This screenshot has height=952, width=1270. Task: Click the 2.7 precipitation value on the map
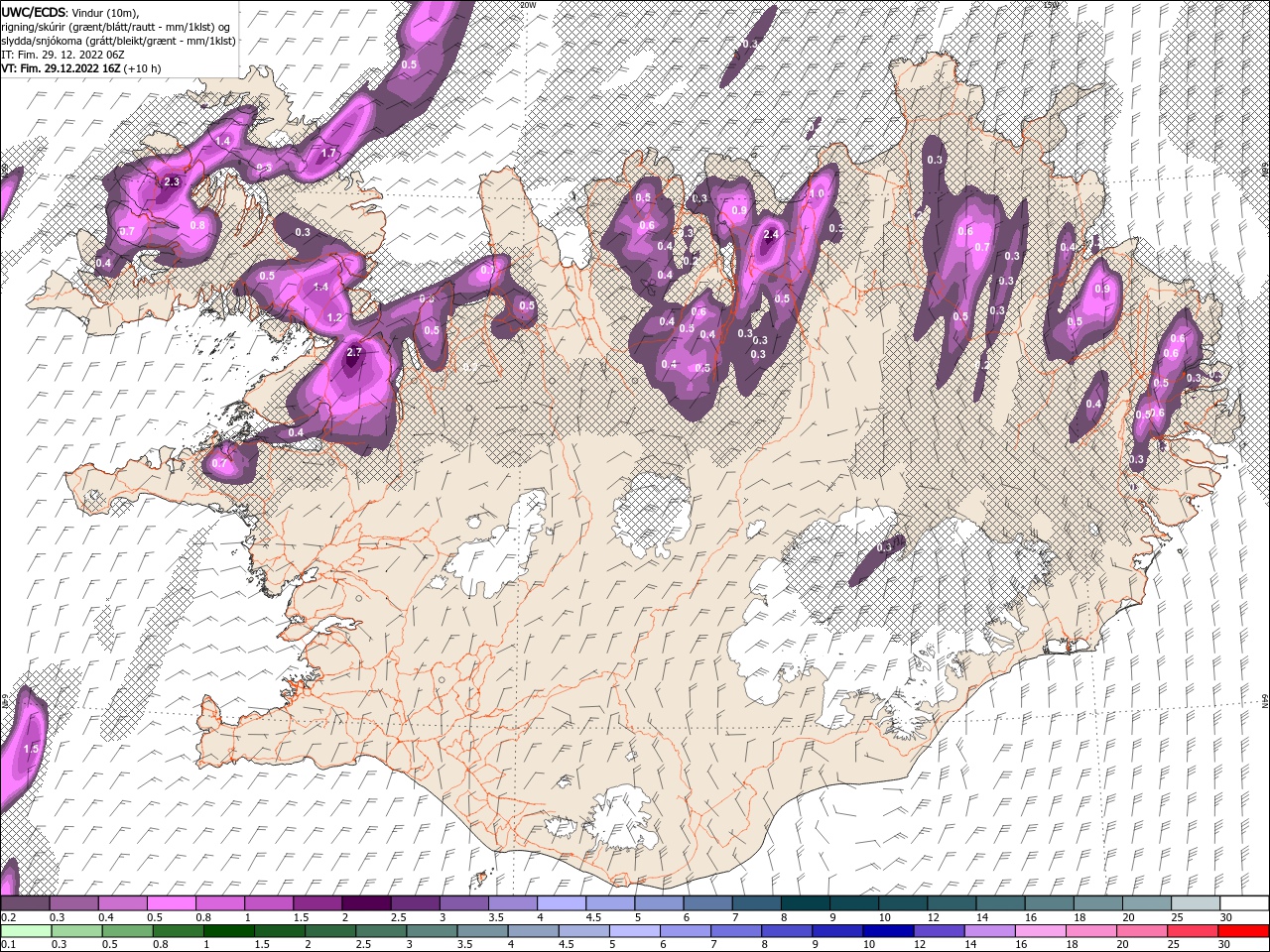(355, 352)
